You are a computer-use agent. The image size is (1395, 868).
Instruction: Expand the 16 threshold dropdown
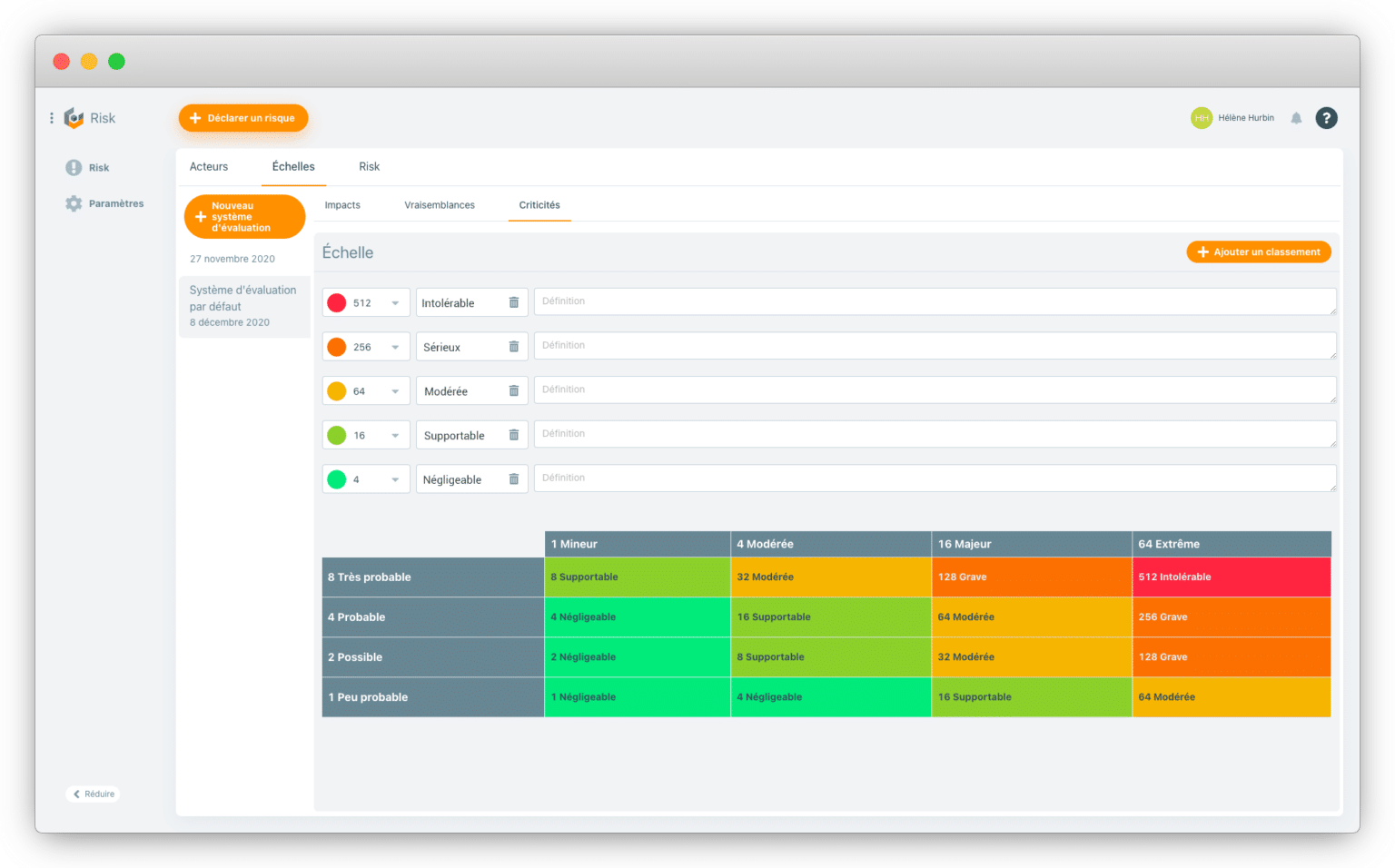[x=395, y=436]
